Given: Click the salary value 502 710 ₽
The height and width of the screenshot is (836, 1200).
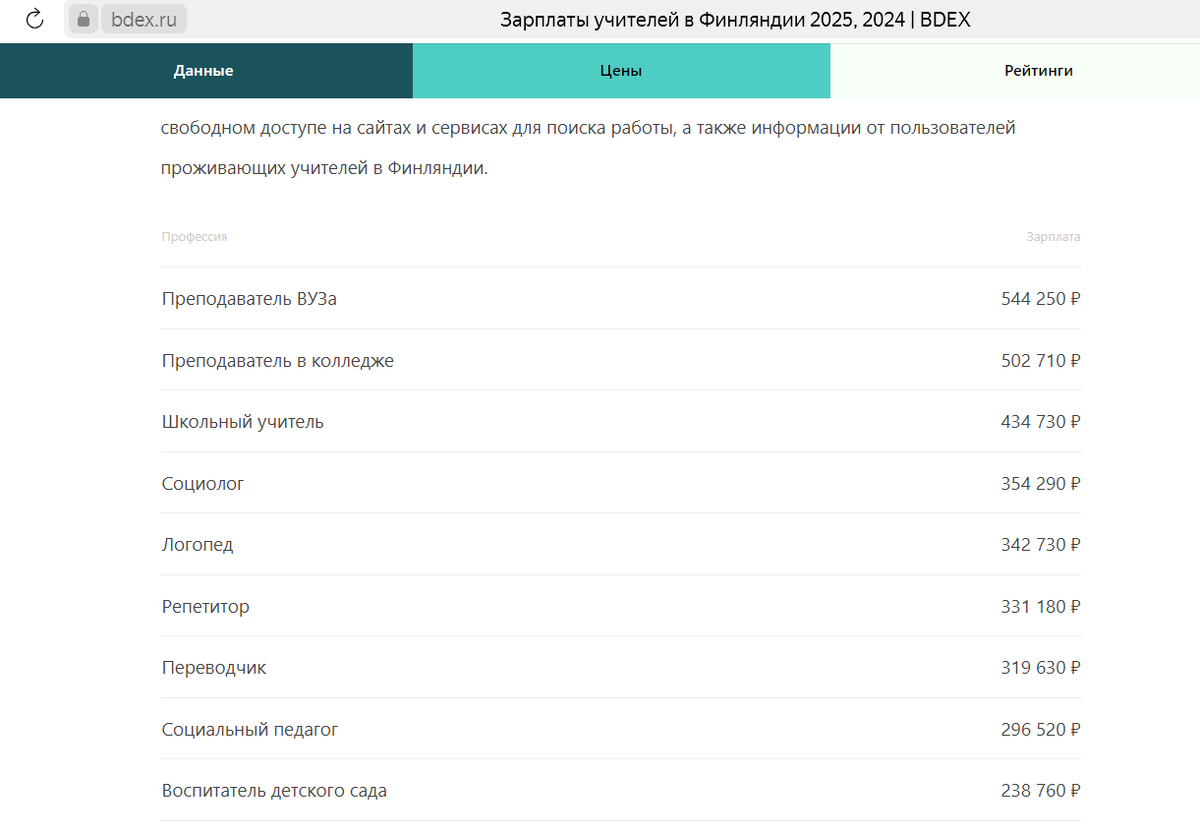Looking at the screenshot, I should pos(1041,360).
